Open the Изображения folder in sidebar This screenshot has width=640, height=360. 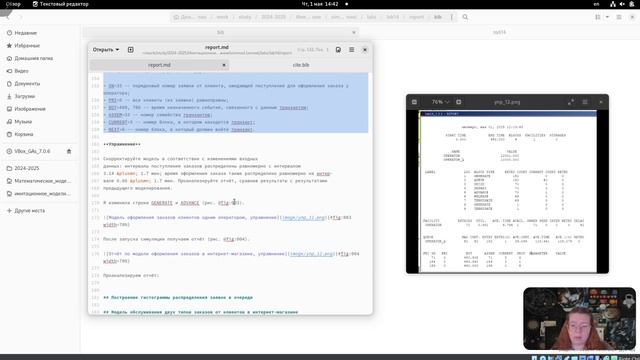[x=30, y=109]
